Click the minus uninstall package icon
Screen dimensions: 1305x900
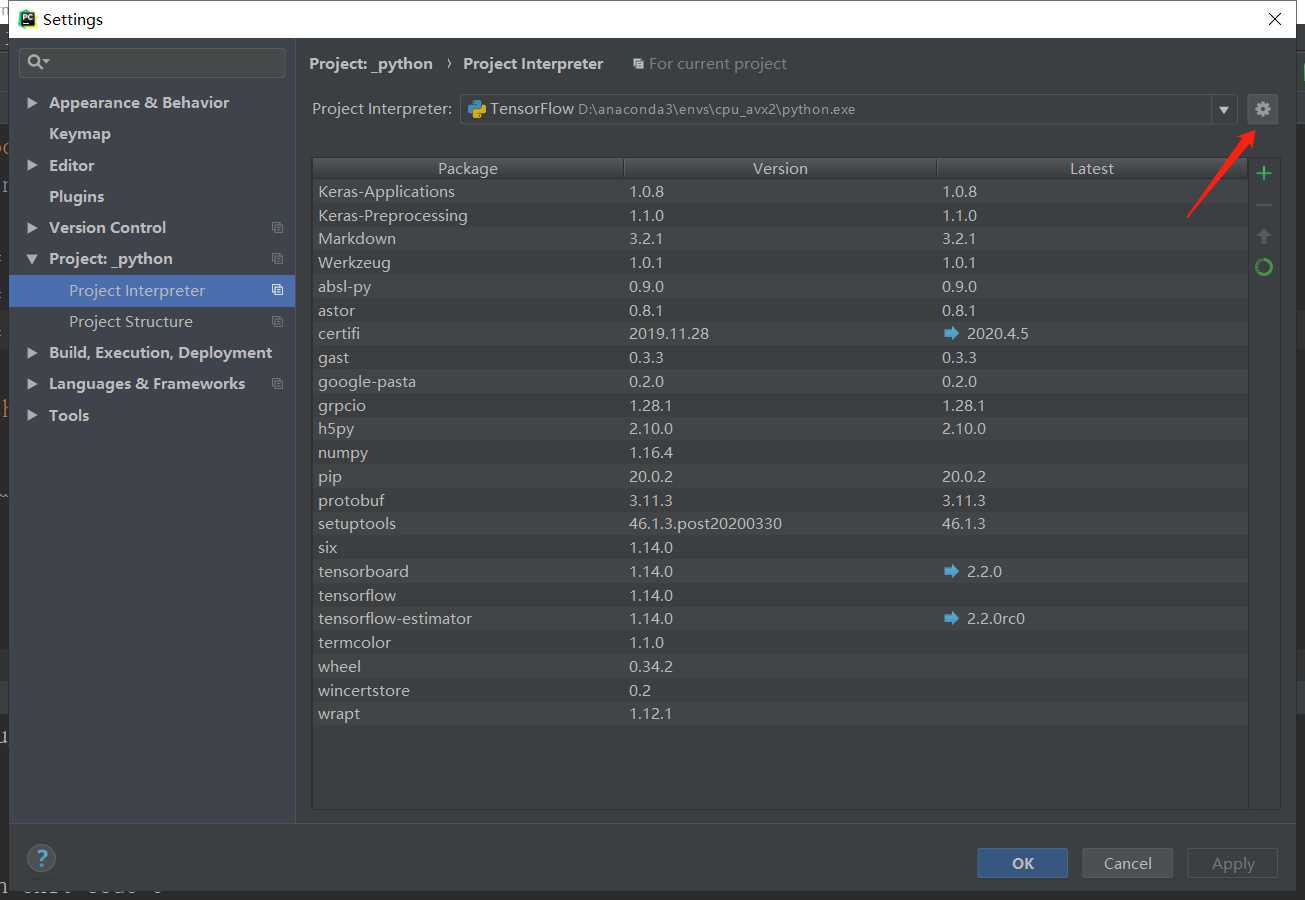click(1264, 205)
